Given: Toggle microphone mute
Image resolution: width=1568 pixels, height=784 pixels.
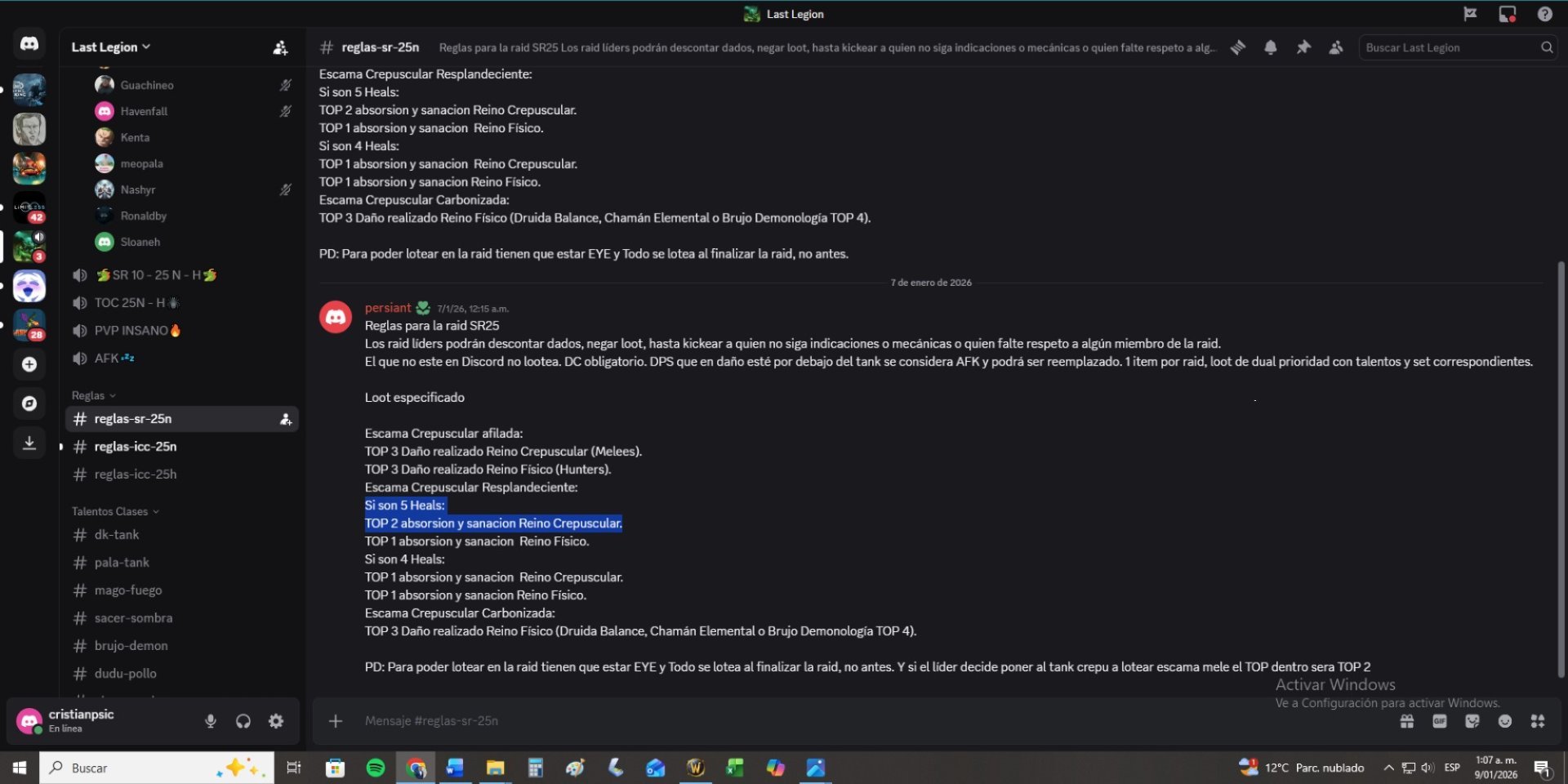Looking at the screenshot, I should pos(211,721).
